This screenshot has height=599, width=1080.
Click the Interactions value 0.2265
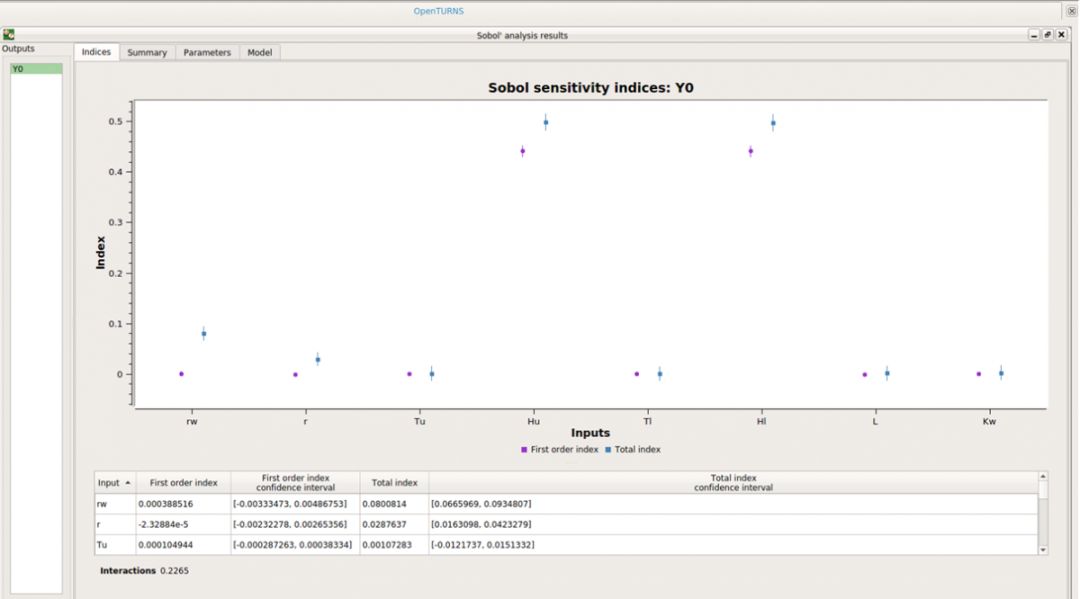click(x=174, y=571)
